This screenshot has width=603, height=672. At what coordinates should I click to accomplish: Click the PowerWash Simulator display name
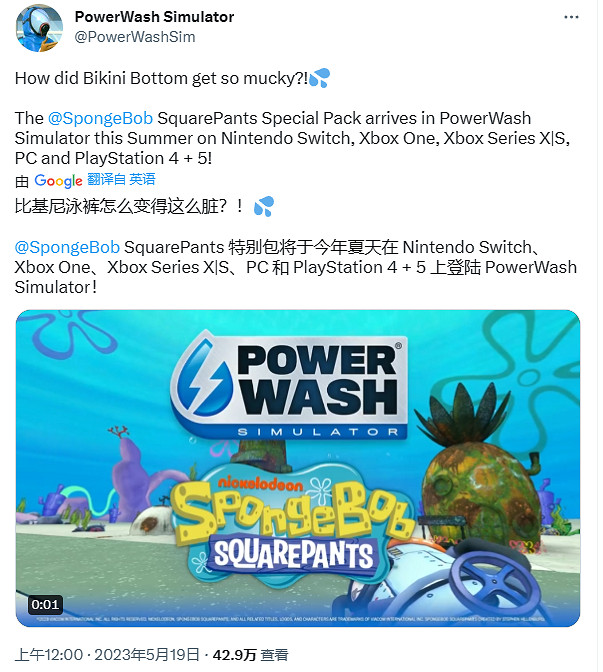154,17
